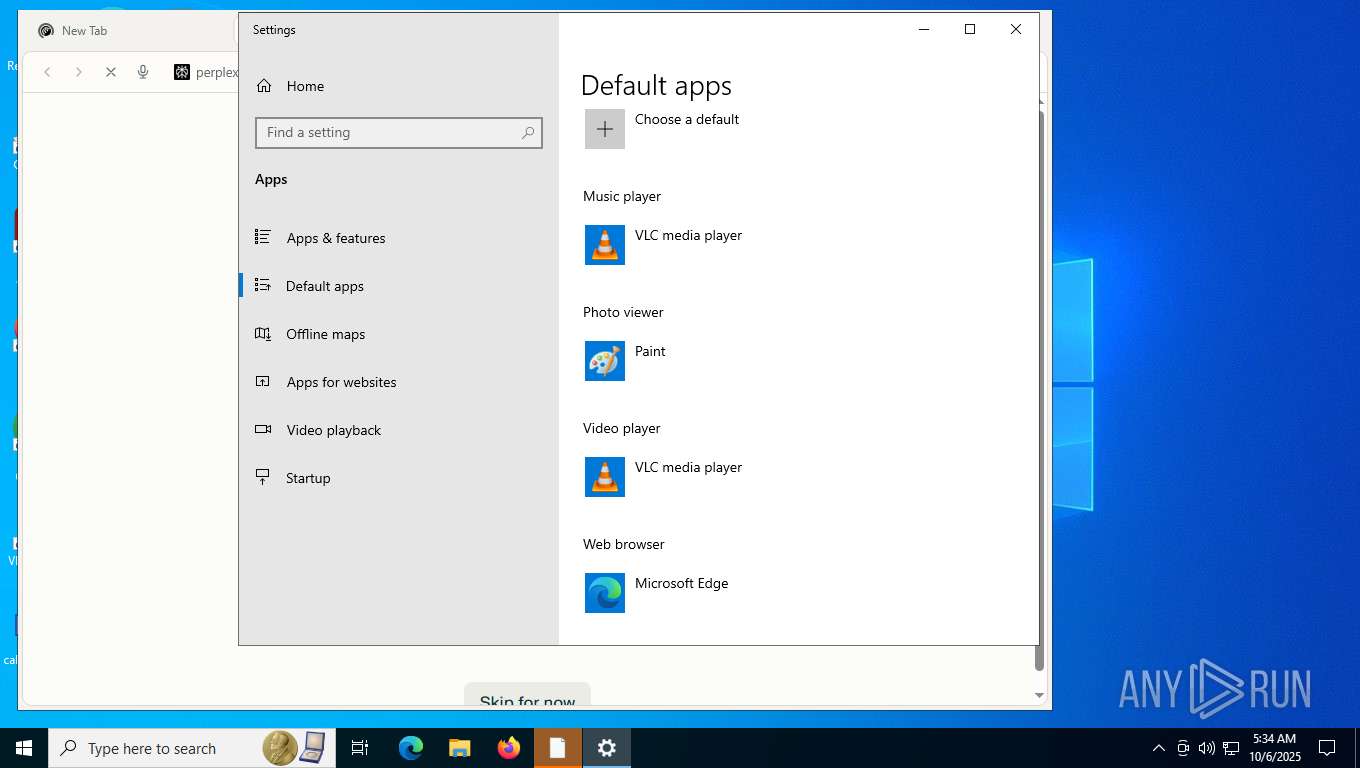This screenshot has height=768, width=1360.
Task: Click the Home icon in Settings sidebar
Action: tap(264, 86)
